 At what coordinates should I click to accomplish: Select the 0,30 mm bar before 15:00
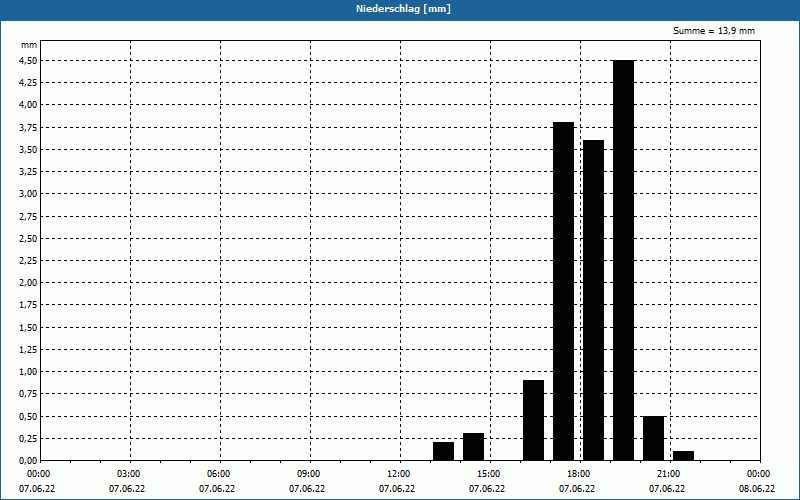(473, 447)
